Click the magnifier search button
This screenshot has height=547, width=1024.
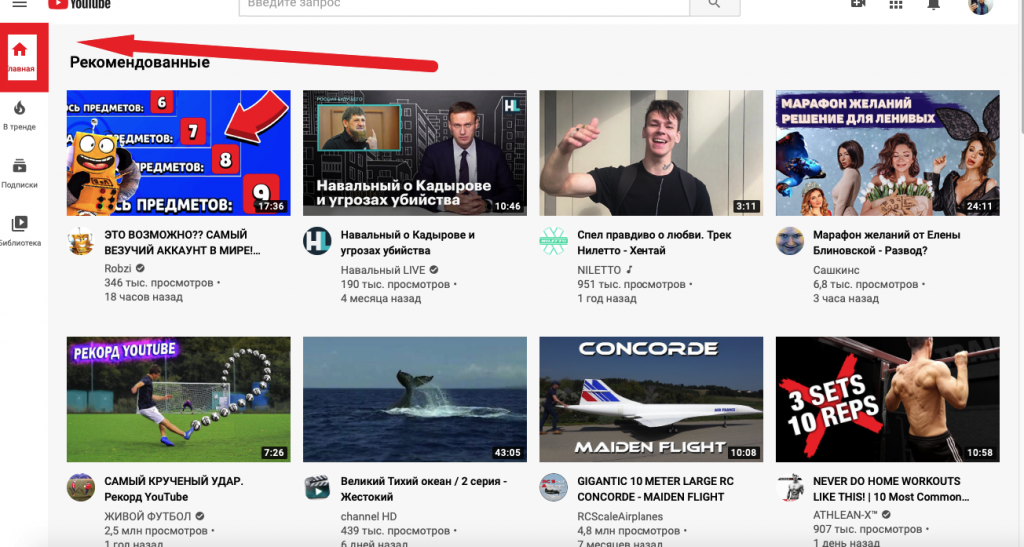(x=714, y=5)
